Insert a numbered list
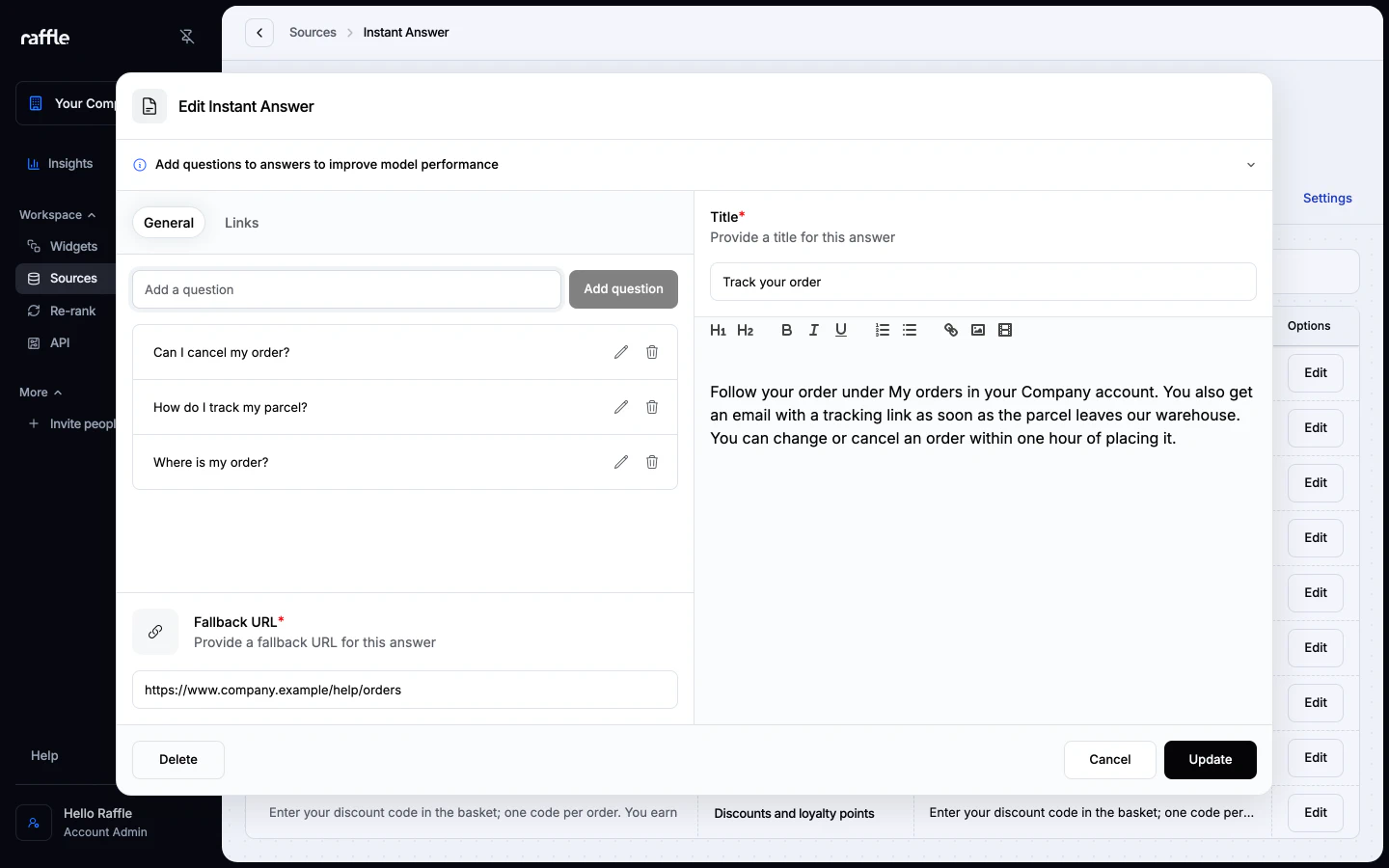This screenshot has height=868, width=1389. pos(882,330)
